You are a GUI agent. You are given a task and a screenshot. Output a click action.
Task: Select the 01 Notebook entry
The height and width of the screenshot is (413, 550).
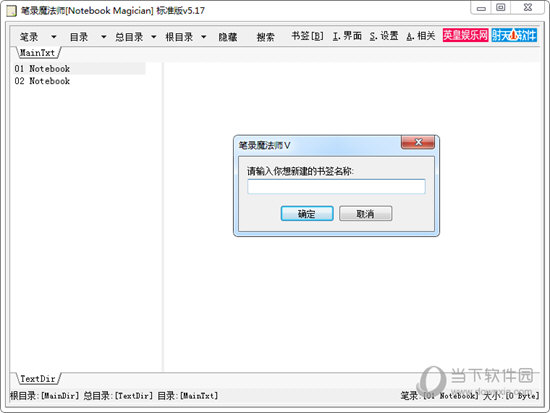pos(80,68)
